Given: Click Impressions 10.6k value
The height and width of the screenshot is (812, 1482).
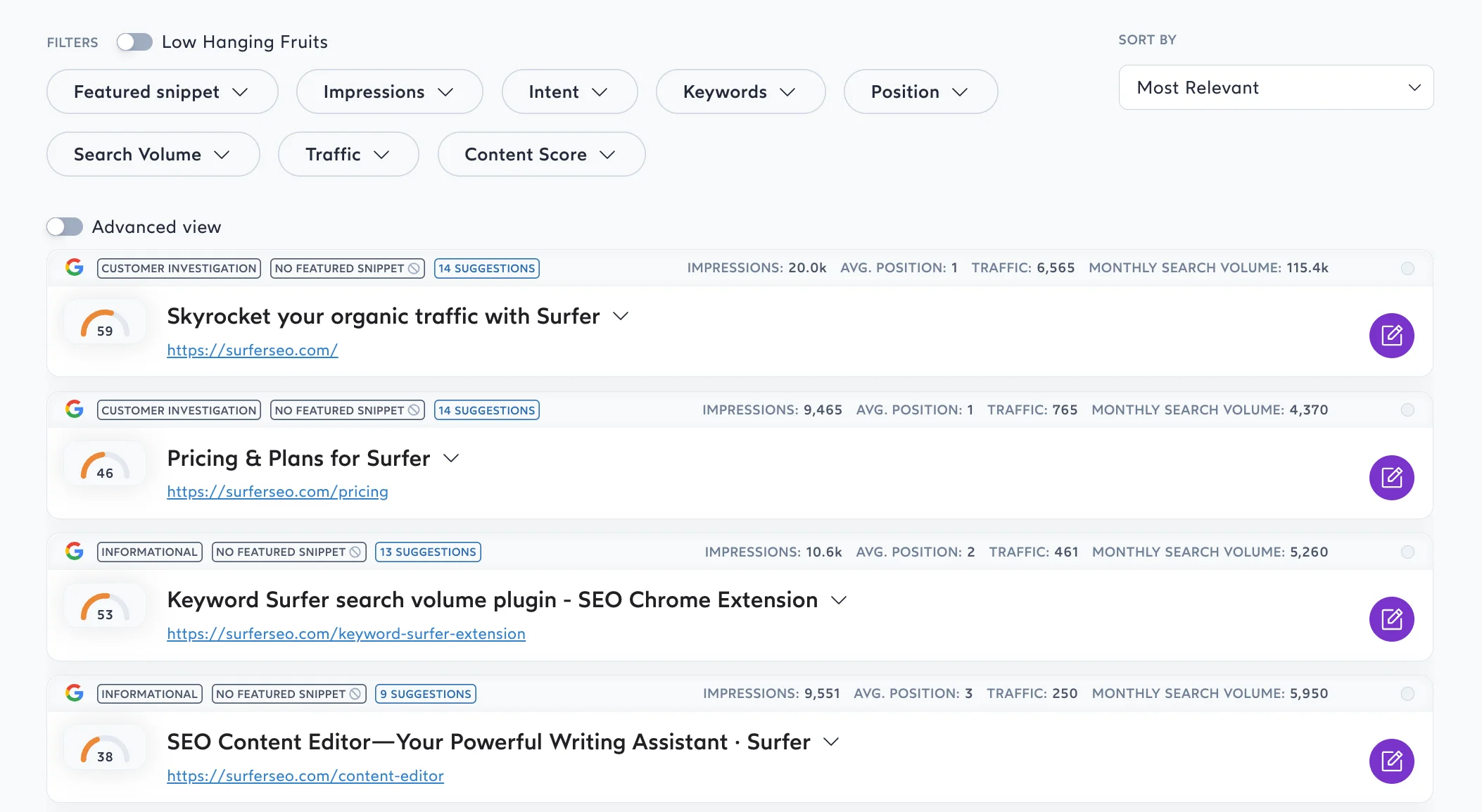Looking at the screenshot, I should click(x=824, y=552).
